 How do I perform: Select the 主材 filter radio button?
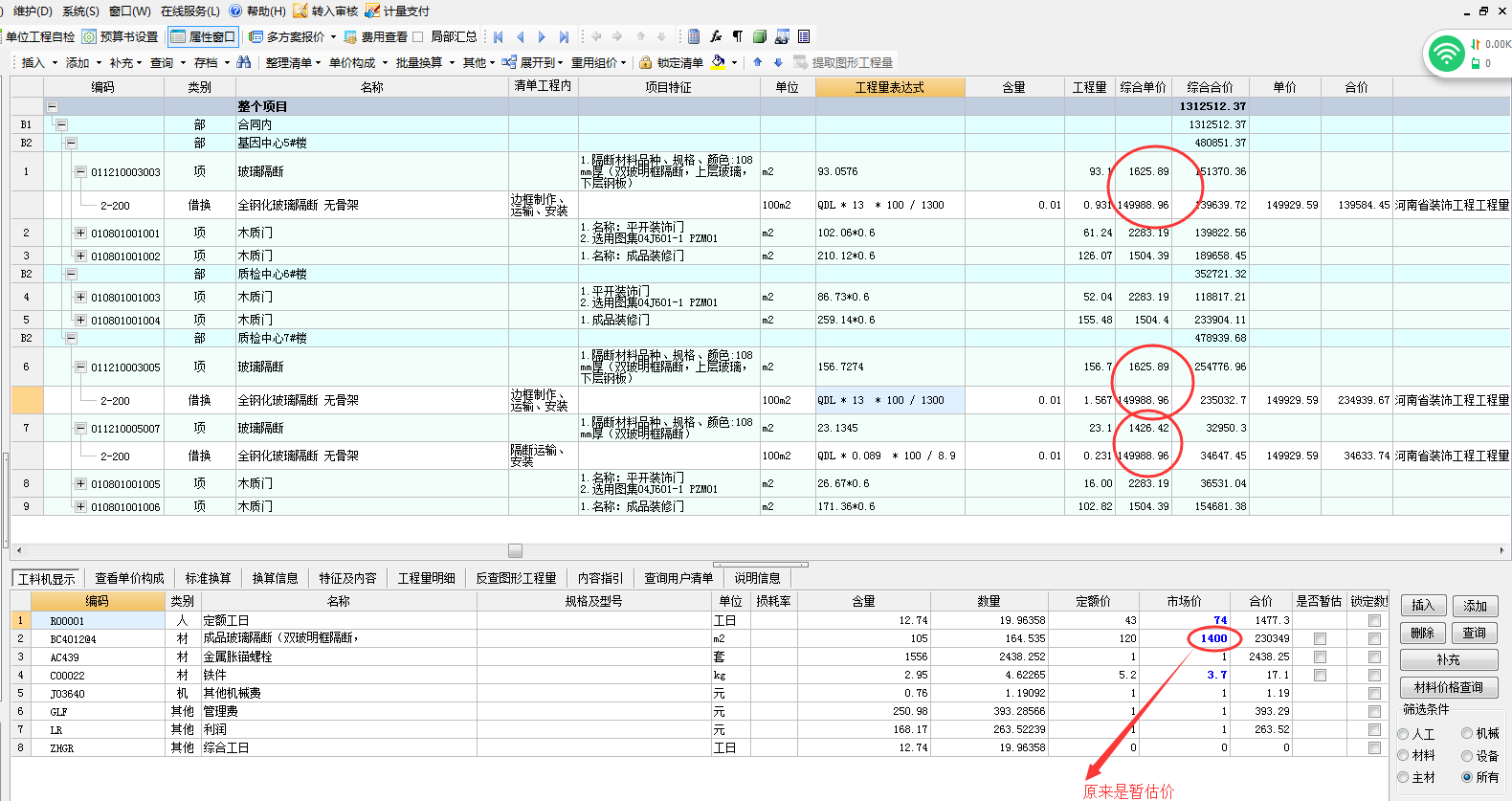pos(1403,777)
